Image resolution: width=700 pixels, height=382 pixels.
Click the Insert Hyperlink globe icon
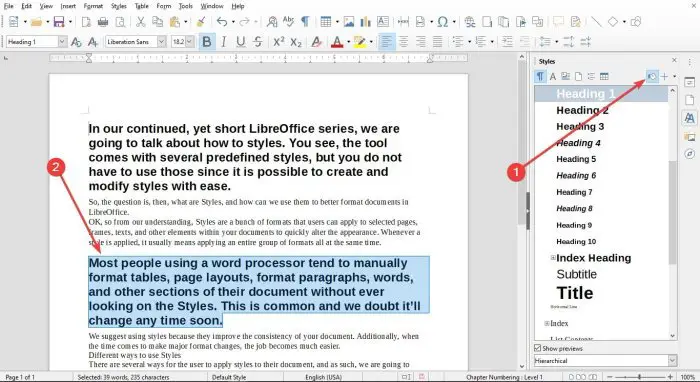pyautogui.click(x=470, y=21)
